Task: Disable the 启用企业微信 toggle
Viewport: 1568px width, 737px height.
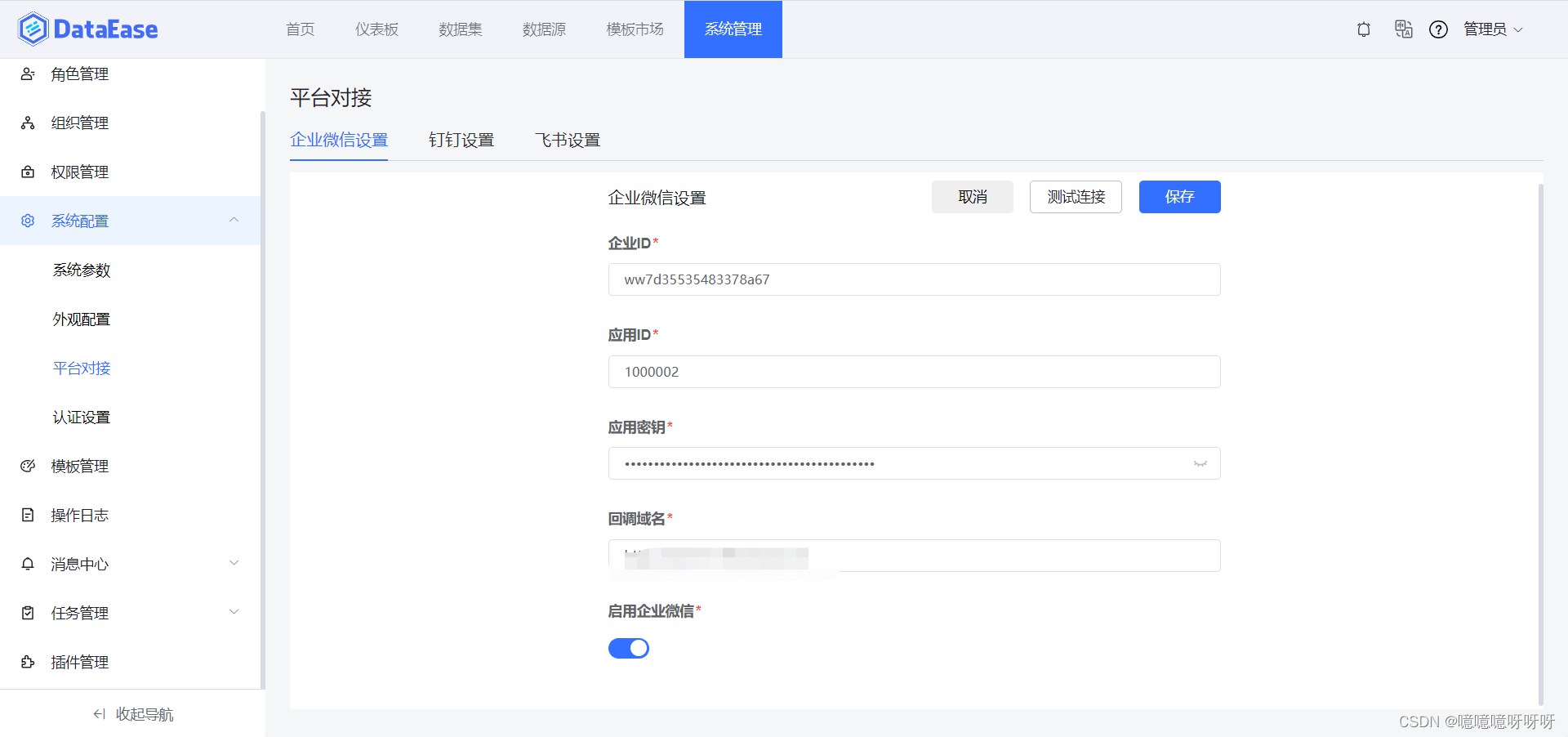Action: coord(628,648)
